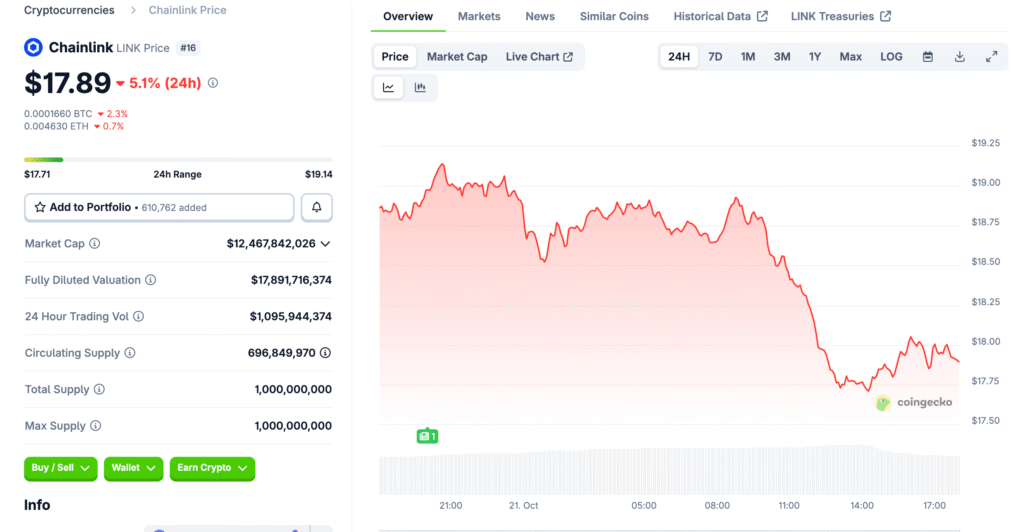Screen dimensions: 1024x532
Task: Open the Similar Coins tab
Action: coord(614,16)
